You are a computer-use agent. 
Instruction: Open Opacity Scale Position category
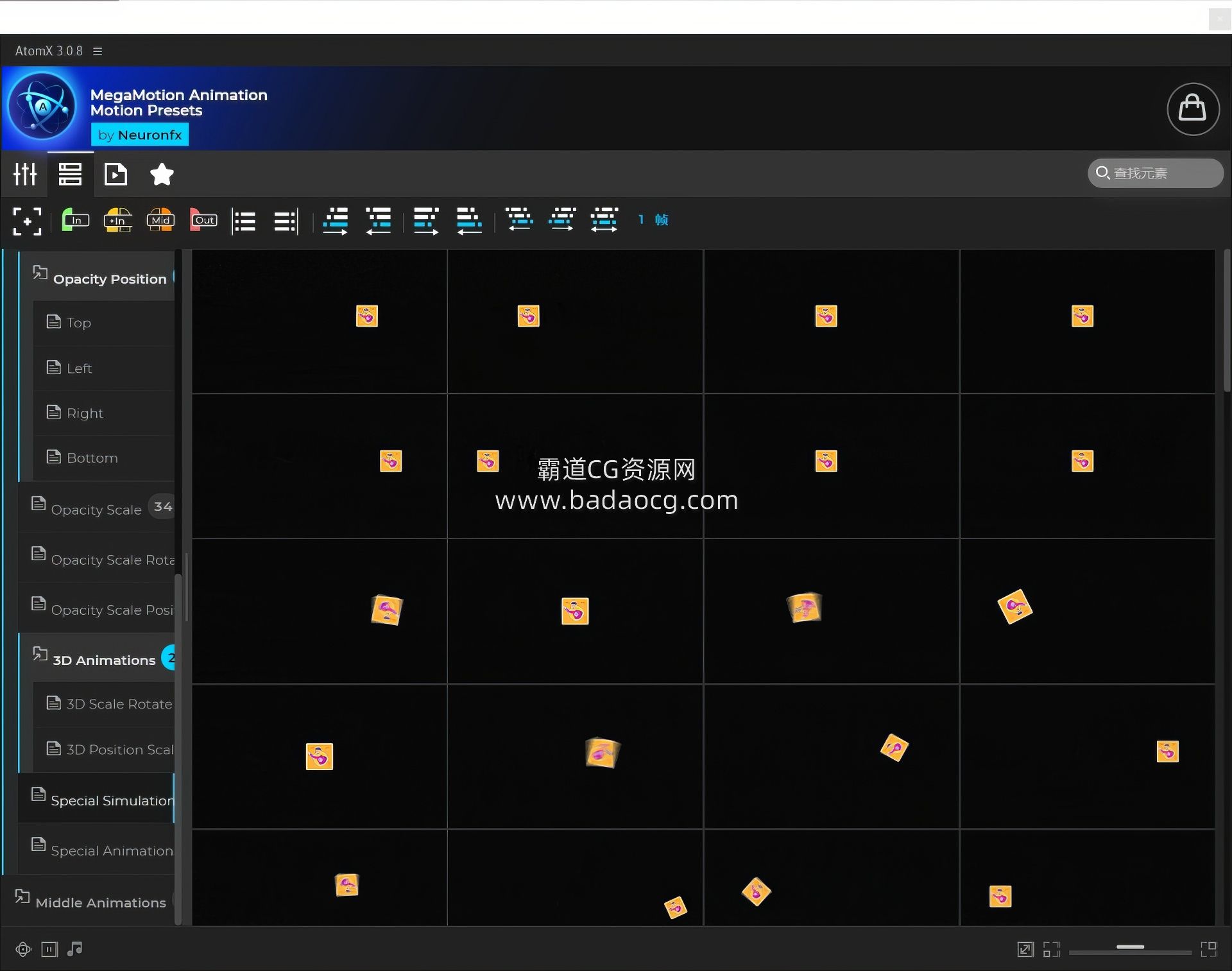point(96,608)
